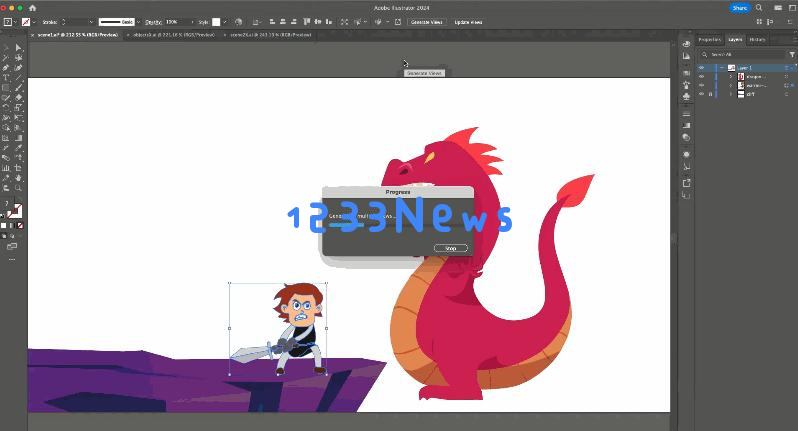Image resolution: width=798 pixels, height=431 pixels.
Task: Click the horizontal align center icon
Action: tap(282, 22)
